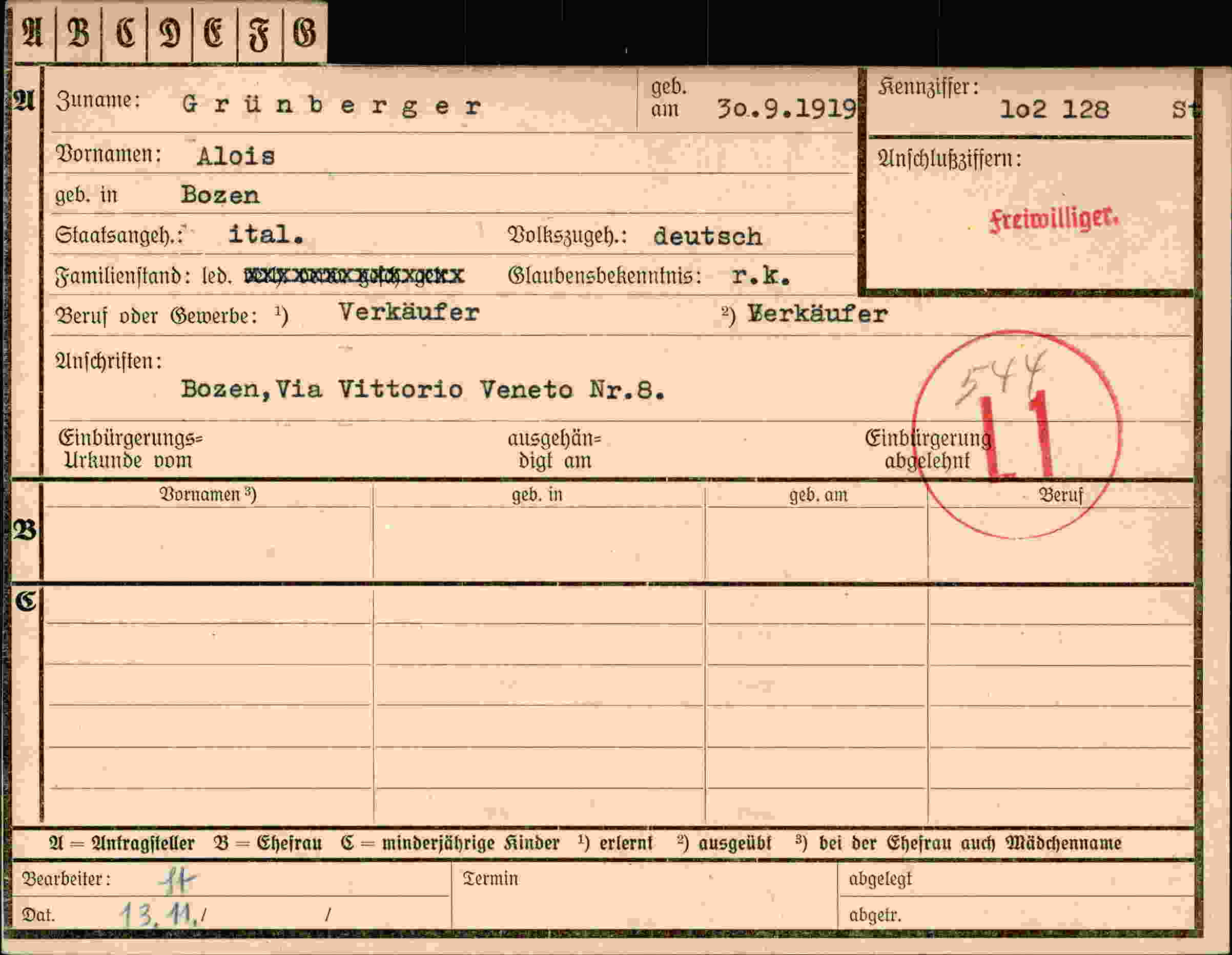Click the 'abgetr.' label
The width and height of the screenshot is (1232, 955).
(x=875, y=915)
